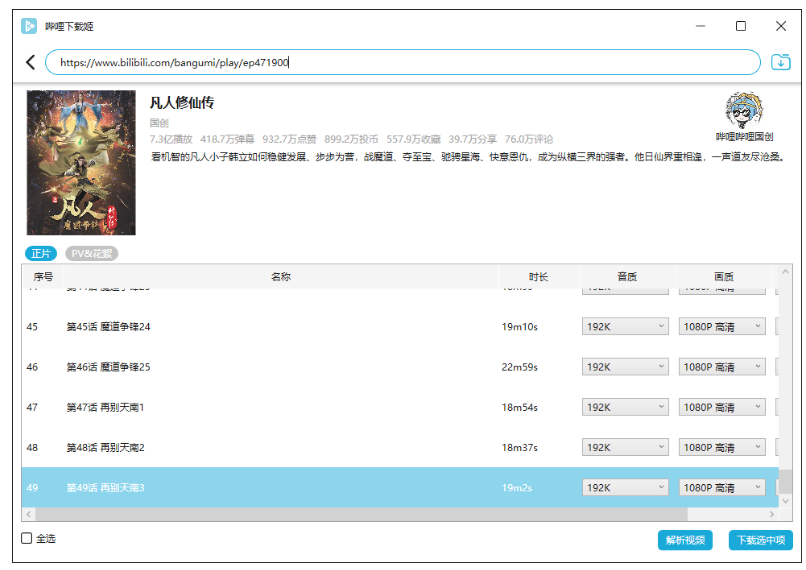The height and width of the screenshot is (570, 806).
Task: Click the 解析视频 button
Action: coord(685,540)
